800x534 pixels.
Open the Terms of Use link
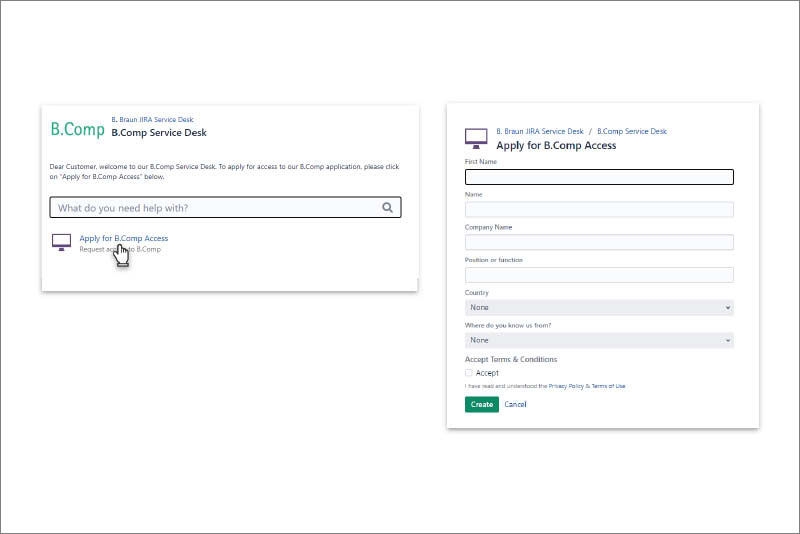point(608,386)
